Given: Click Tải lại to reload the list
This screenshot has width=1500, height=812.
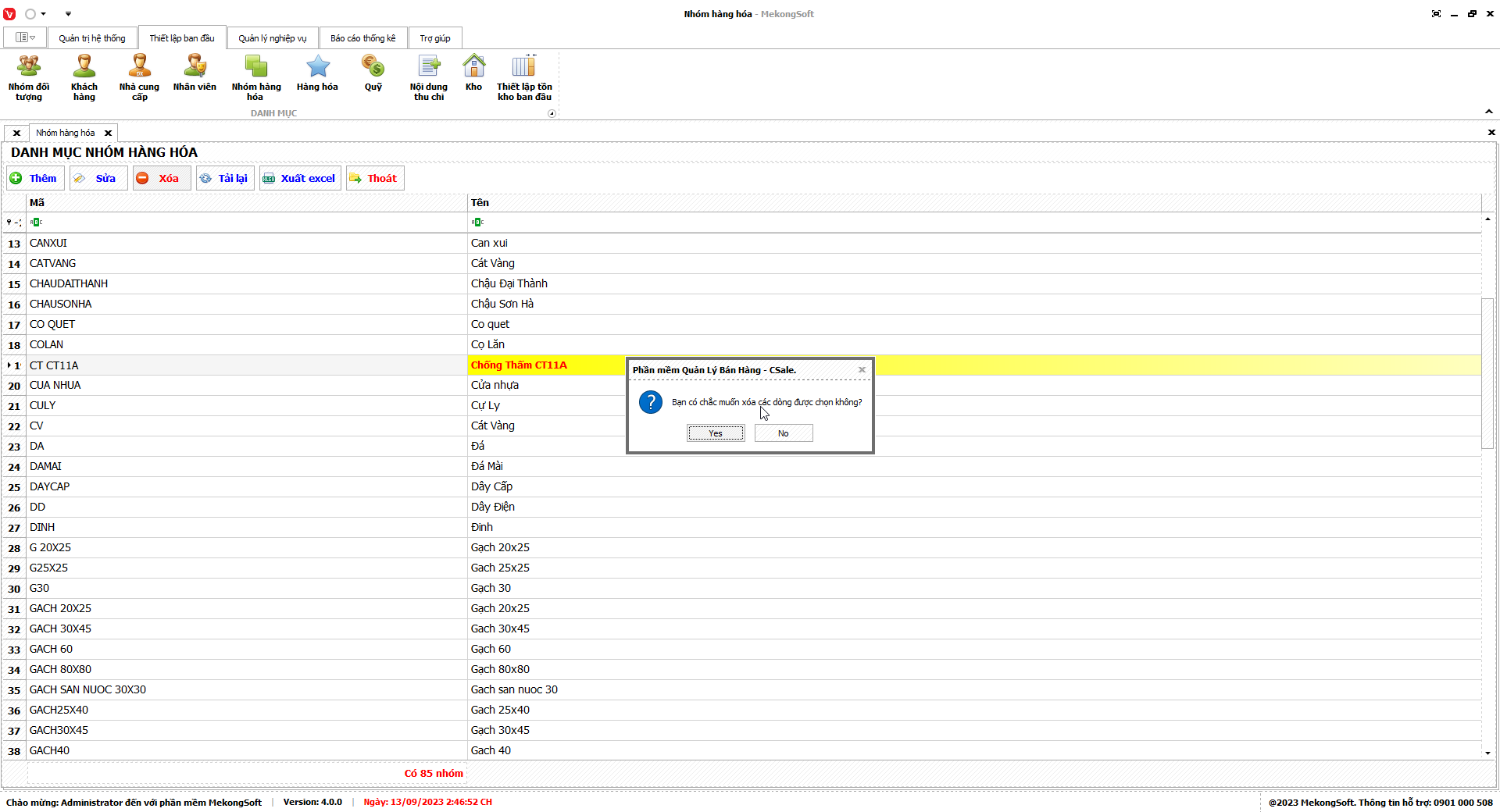Looking at the screenshot, I should (225, 178).
